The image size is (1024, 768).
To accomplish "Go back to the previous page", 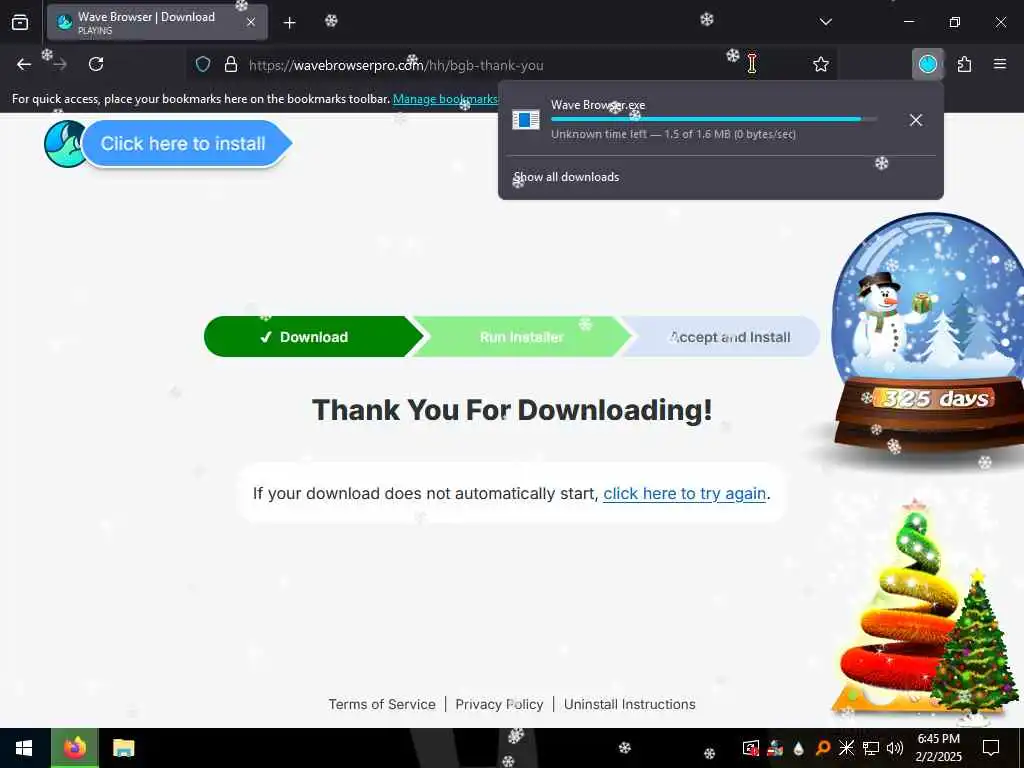I will coord(24,64).
